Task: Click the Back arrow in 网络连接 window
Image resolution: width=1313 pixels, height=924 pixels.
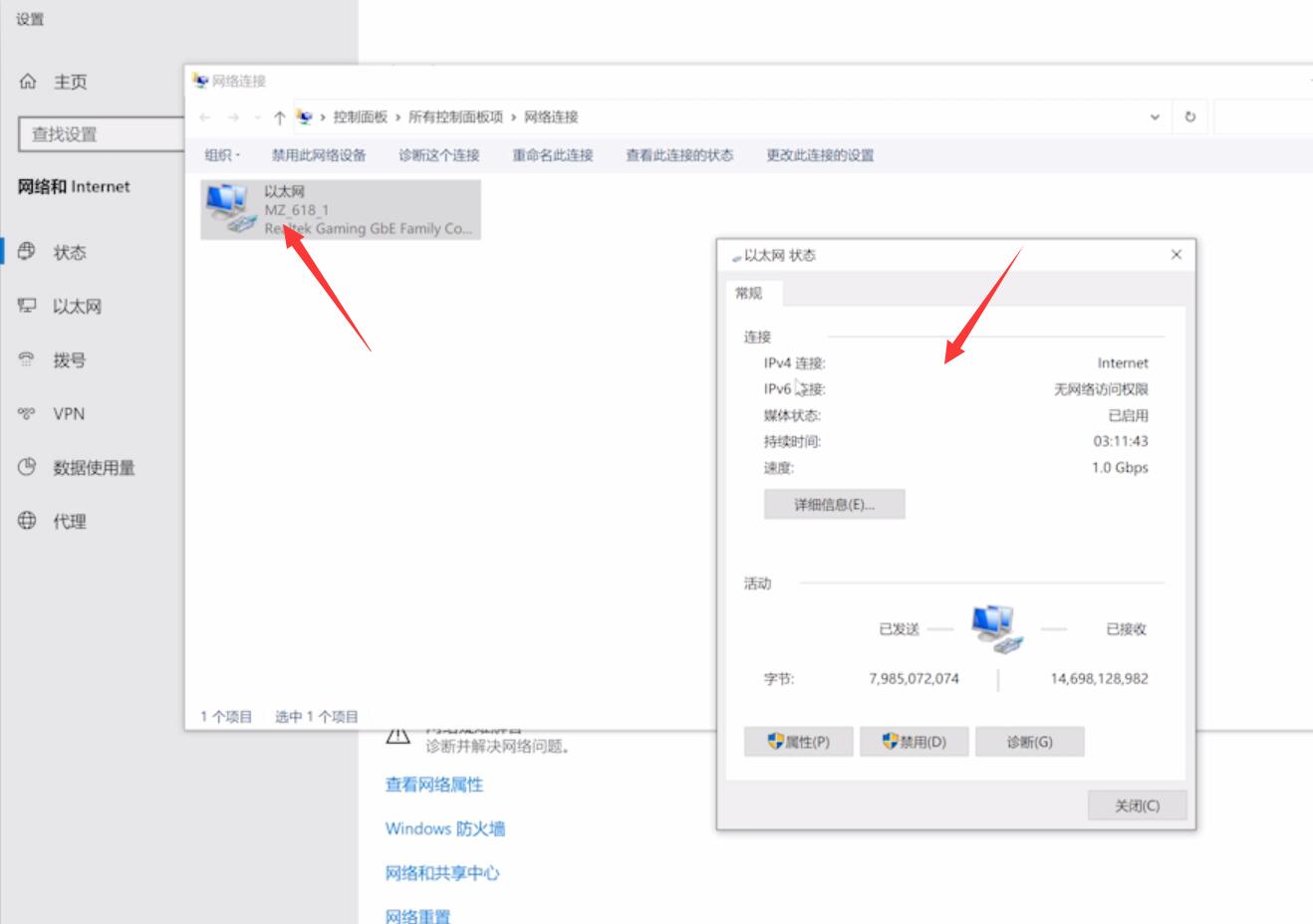Action: click(x=205, y=117)
